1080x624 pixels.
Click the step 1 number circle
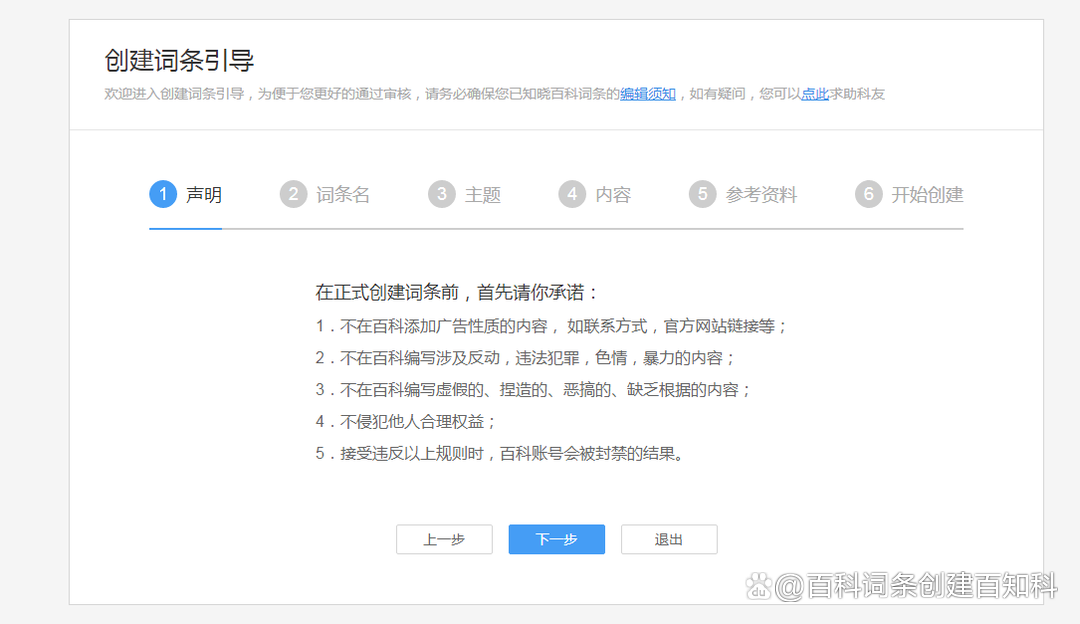(x=163, y=194)
